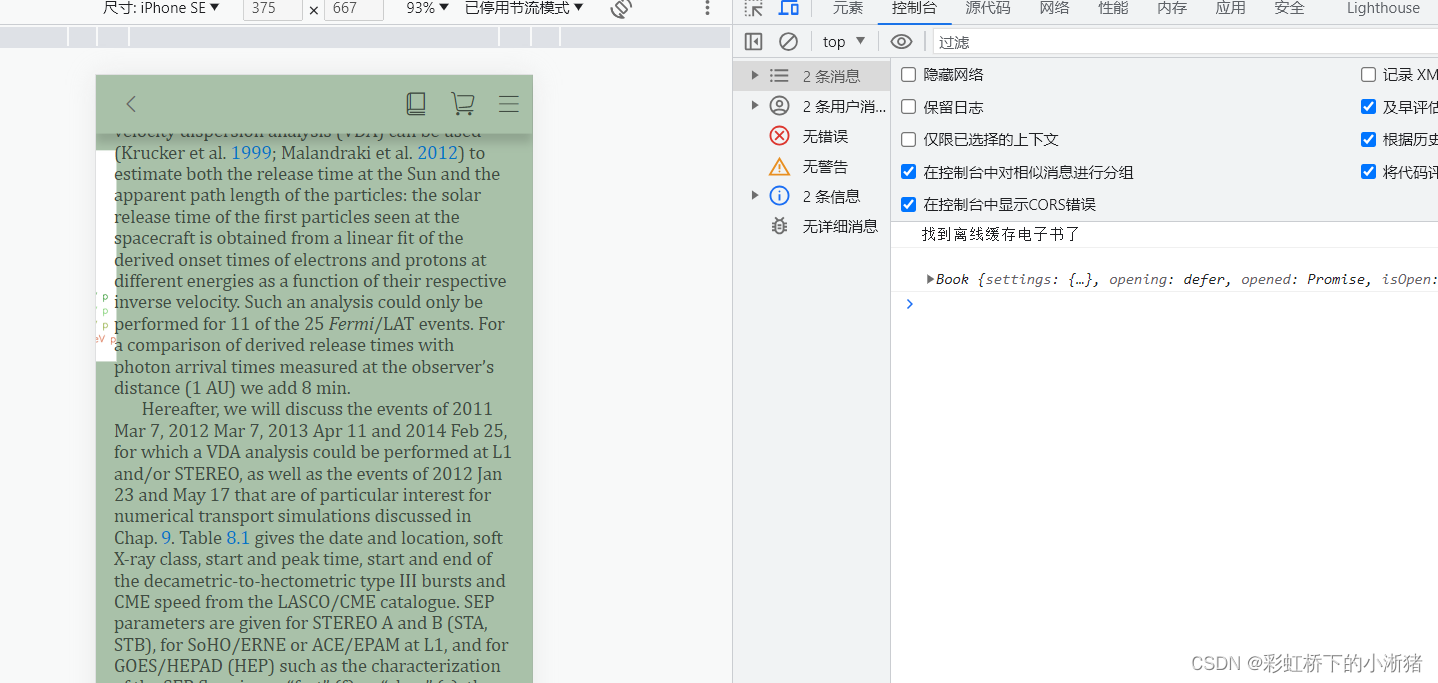
Task: Open the 已停用节流模式 throttling dropdown
Action: [x=524, y=8]
